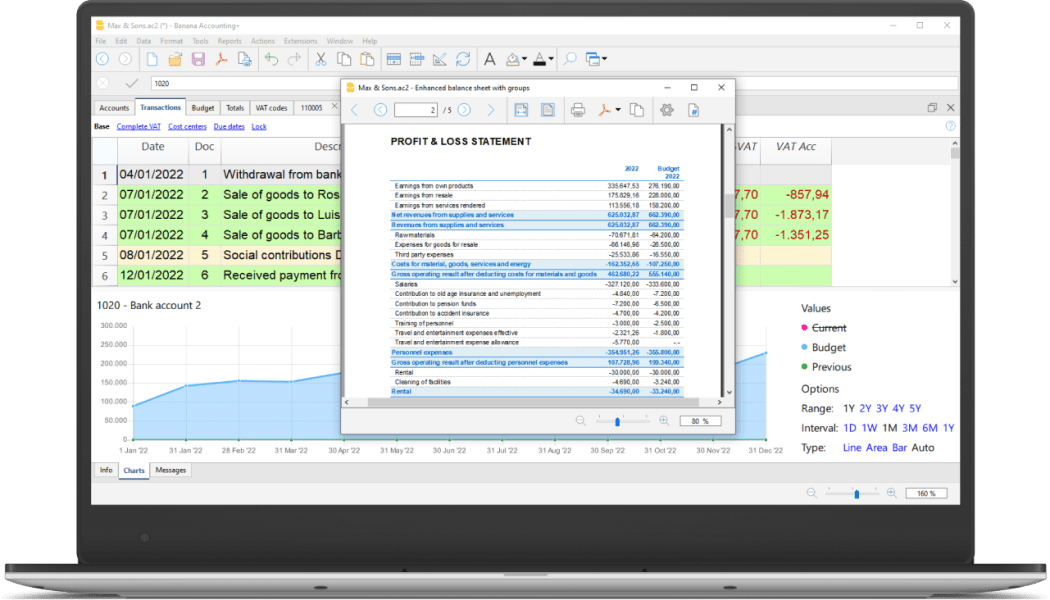The height and width of the screenshot is (600, 1050).
Task: Click the Recalculate refresh icon
Action: coord(463,60)
